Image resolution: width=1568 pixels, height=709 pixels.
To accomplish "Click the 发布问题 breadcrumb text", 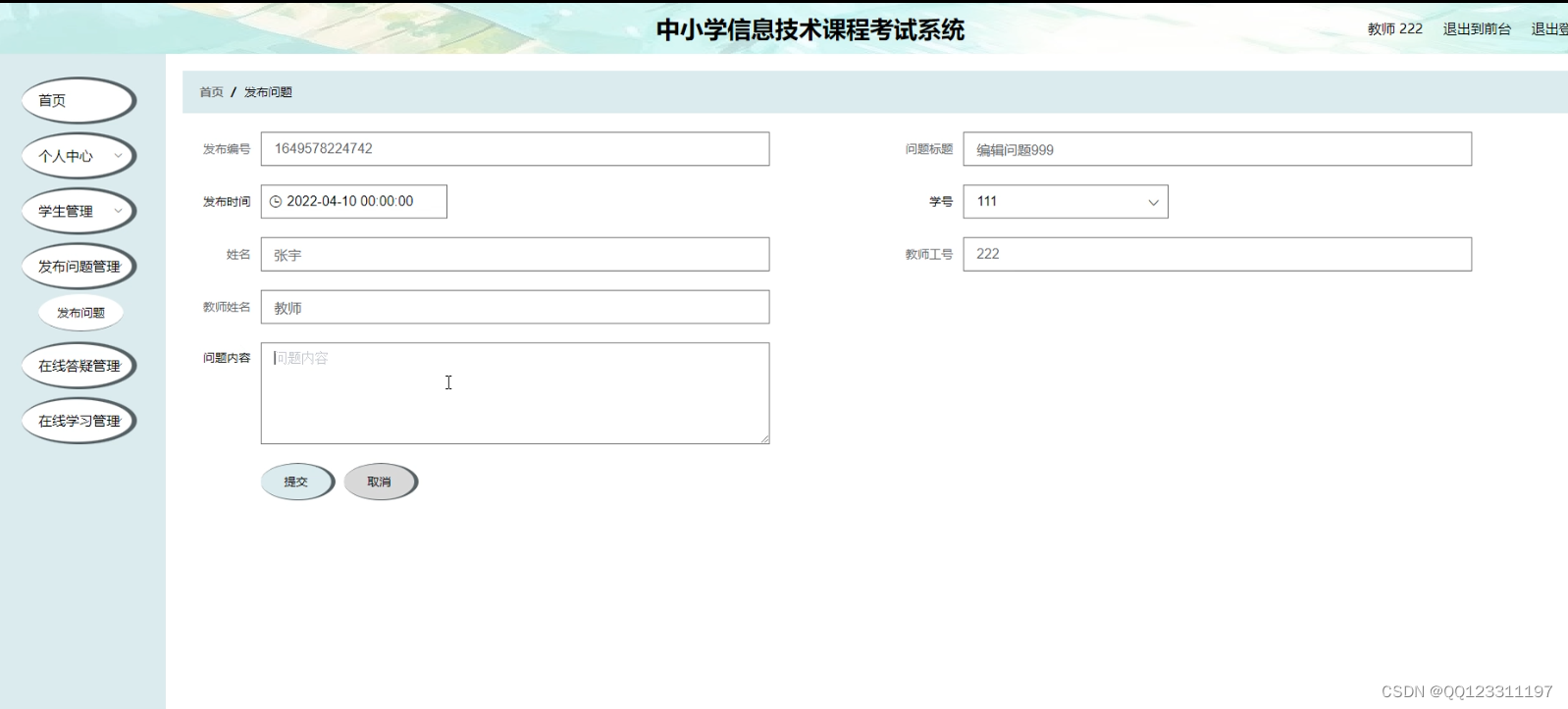I will (268, 92).
